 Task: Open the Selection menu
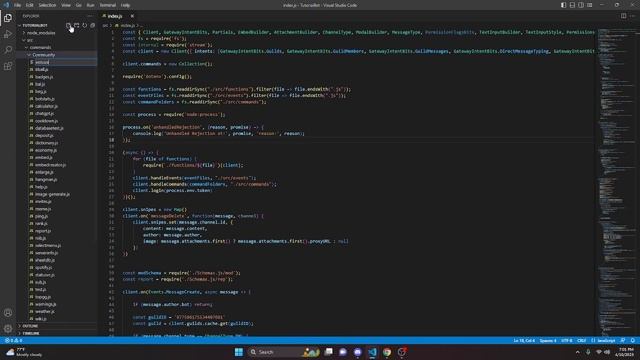point(47,5)
